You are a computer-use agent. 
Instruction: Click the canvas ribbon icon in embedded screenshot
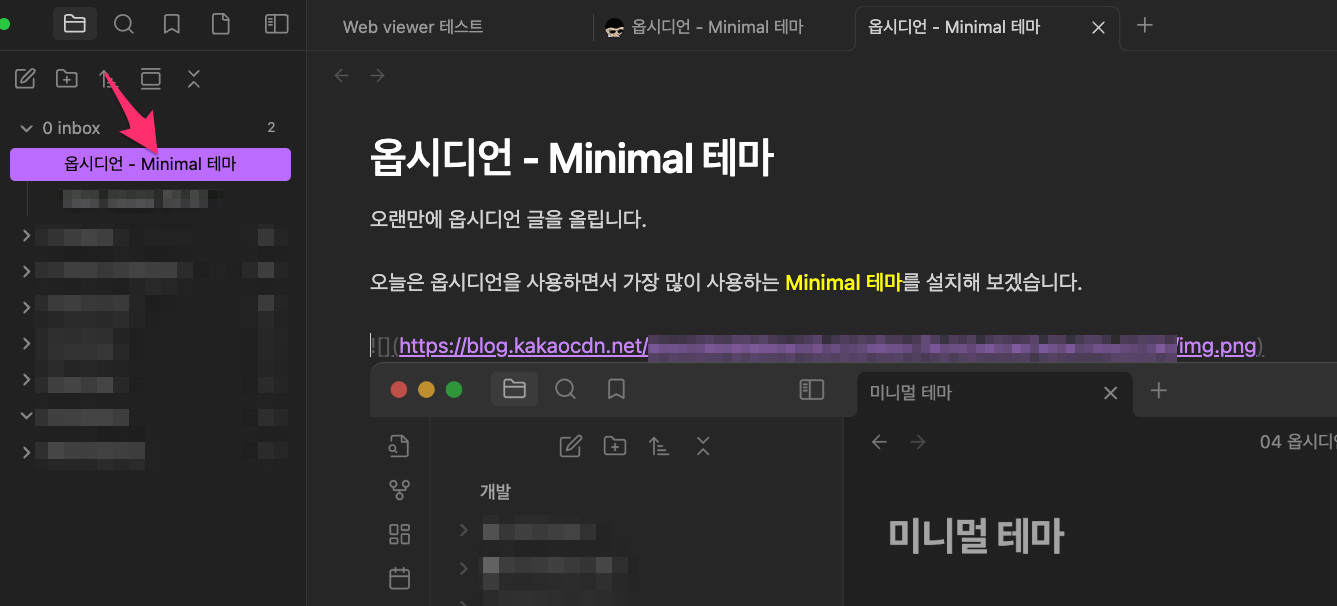click(x=399, y=534)
